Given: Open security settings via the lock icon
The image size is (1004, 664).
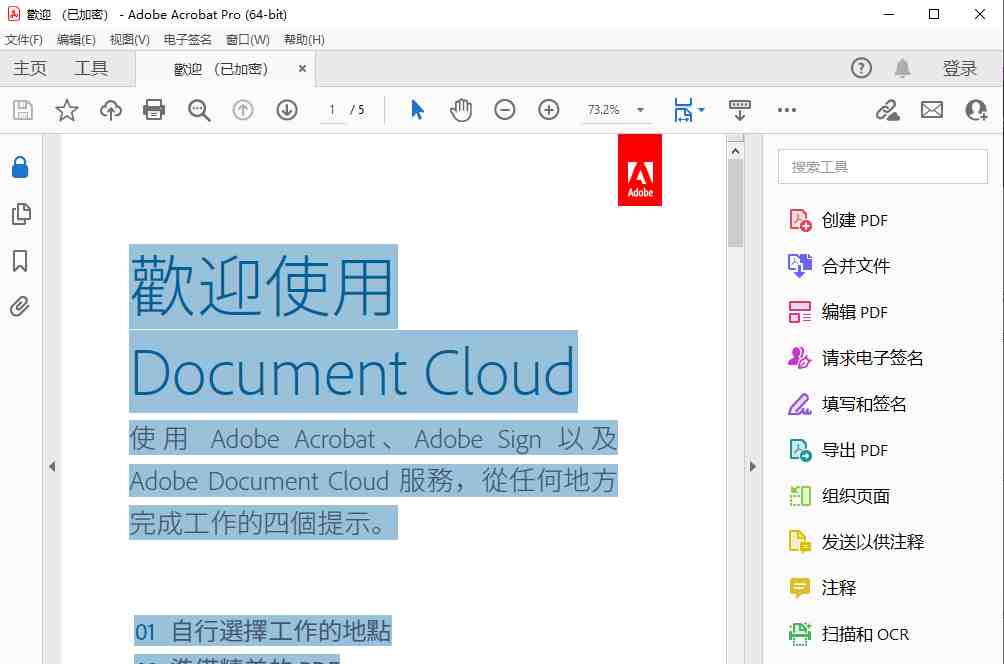Looking at the screenshot, I should pyautogui.click(x=21, y=167).
